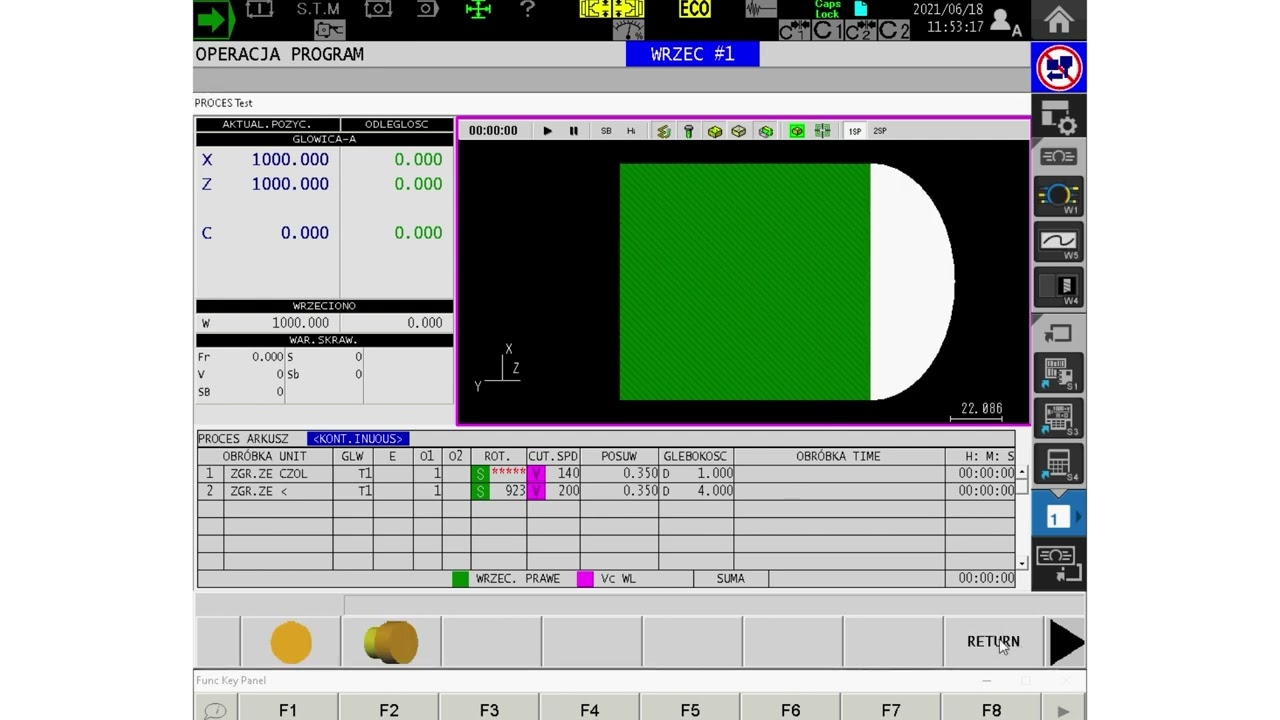Toggle the ECO mode indicator
This screenshot has width=1280, height=720.
(694, 10)
